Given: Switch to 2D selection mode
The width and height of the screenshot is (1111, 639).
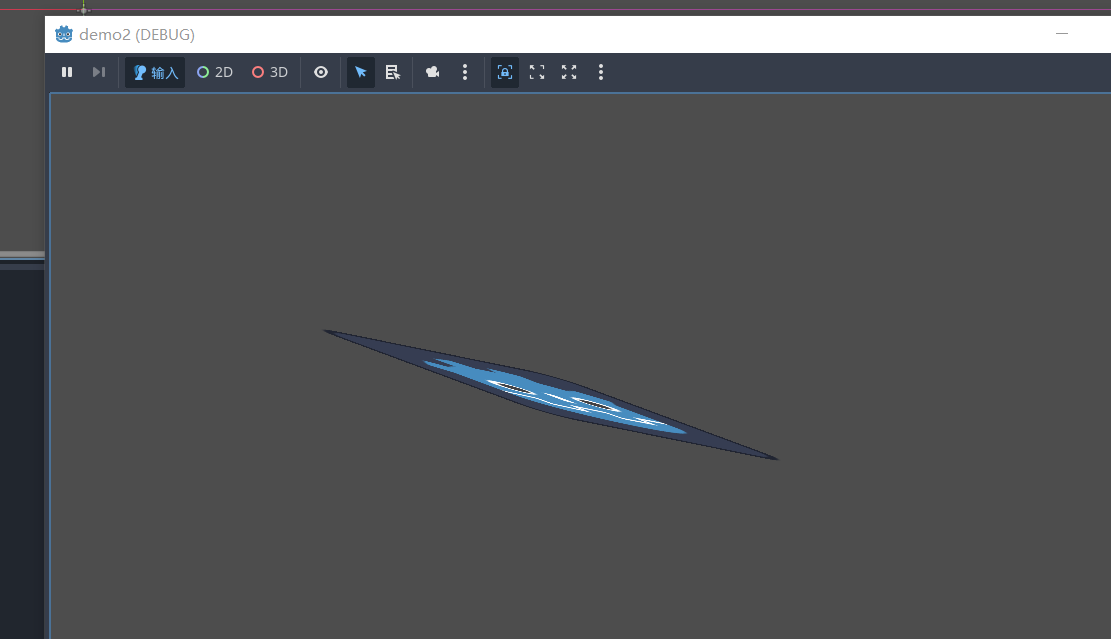Looking at the screenshot, I should 215,72.
